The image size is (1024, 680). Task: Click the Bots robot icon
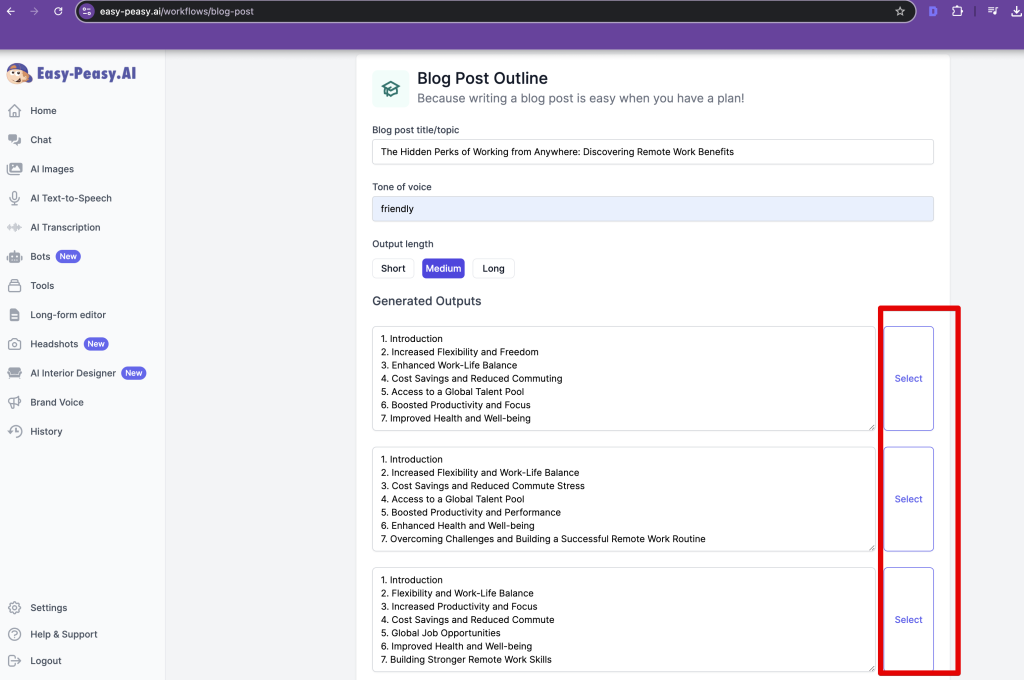(14, 256)
